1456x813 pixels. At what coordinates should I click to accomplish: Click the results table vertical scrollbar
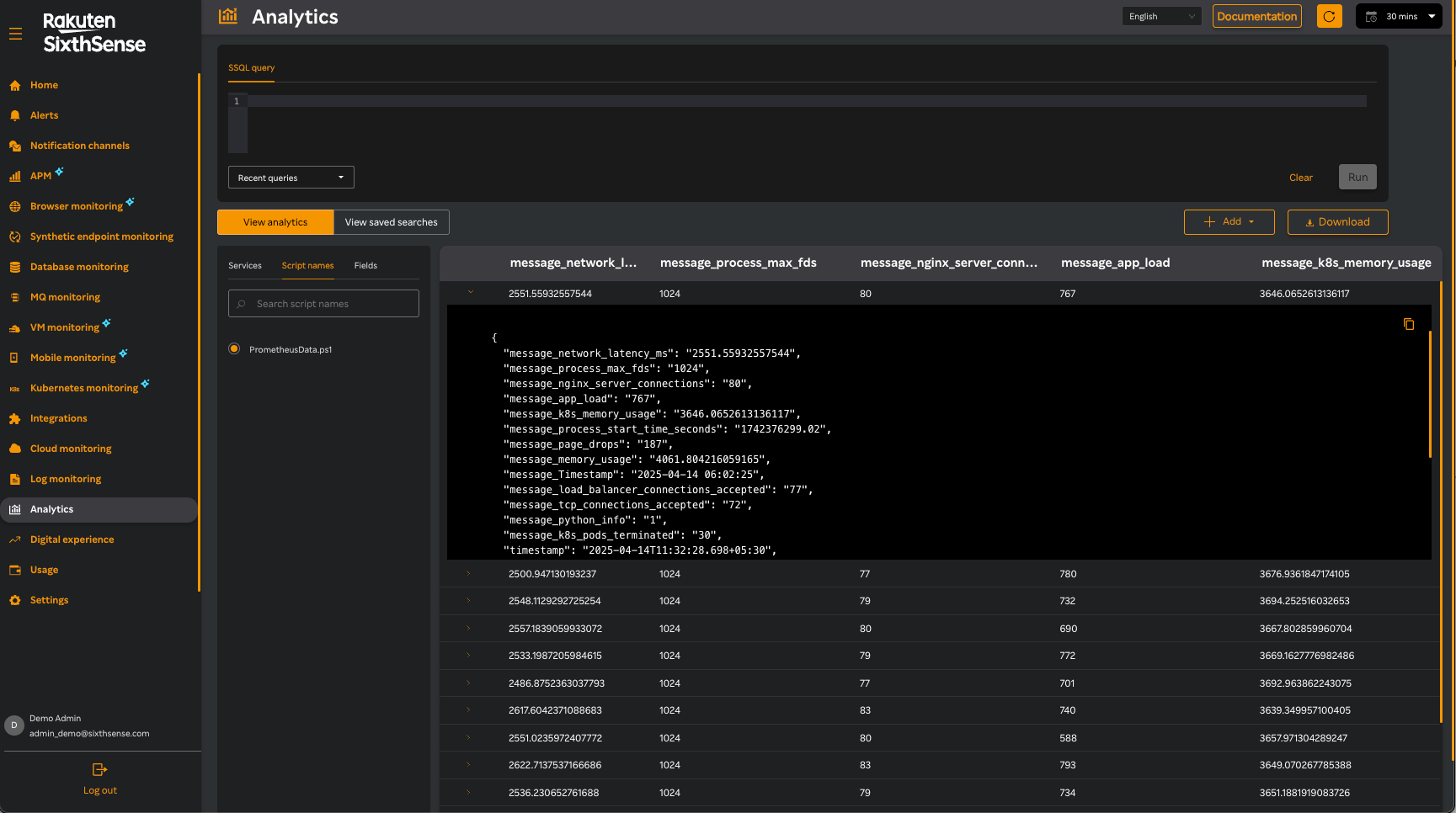1441,501
